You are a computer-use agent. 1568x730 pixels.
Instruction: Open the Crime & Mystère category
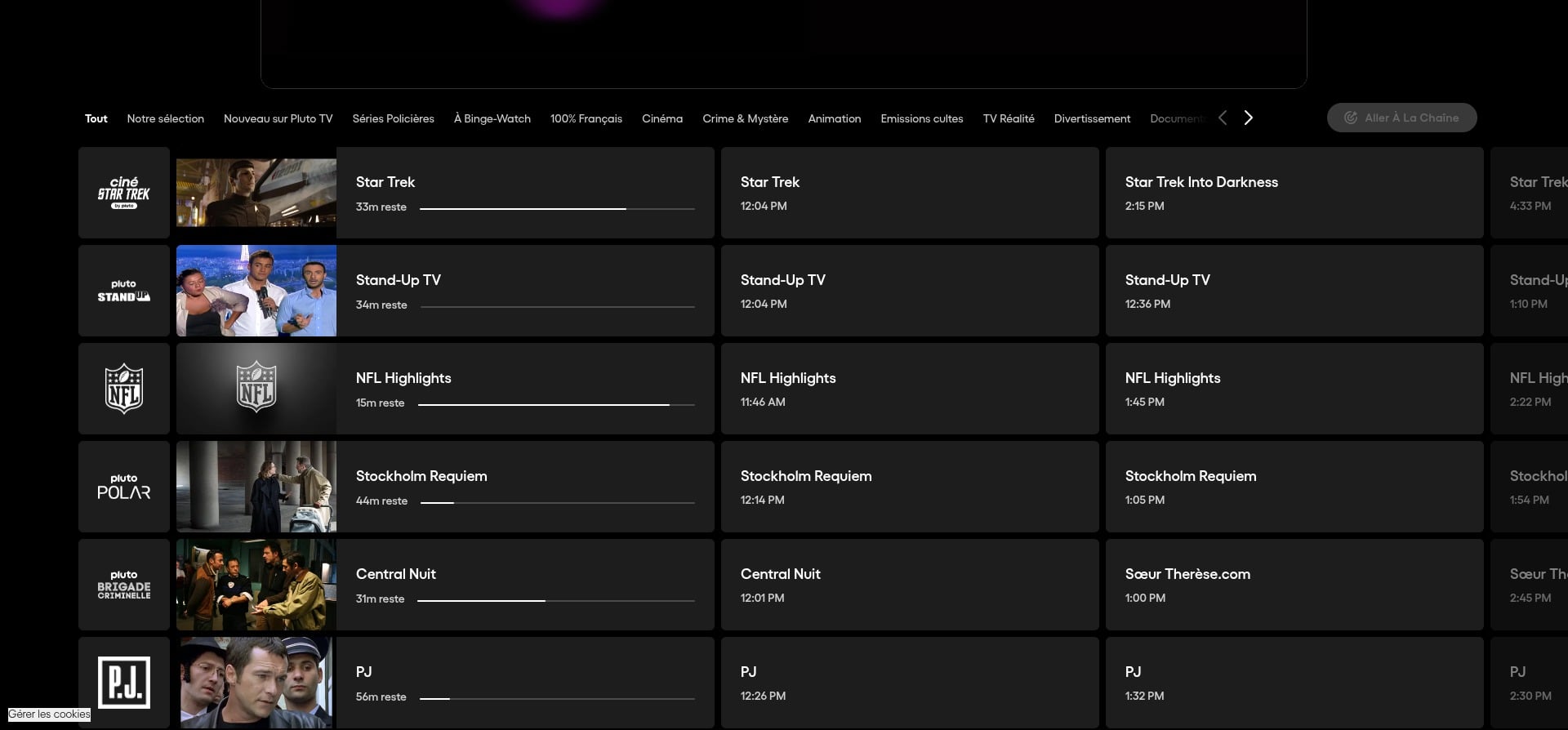pyautogui.click(x=746, y=118)
